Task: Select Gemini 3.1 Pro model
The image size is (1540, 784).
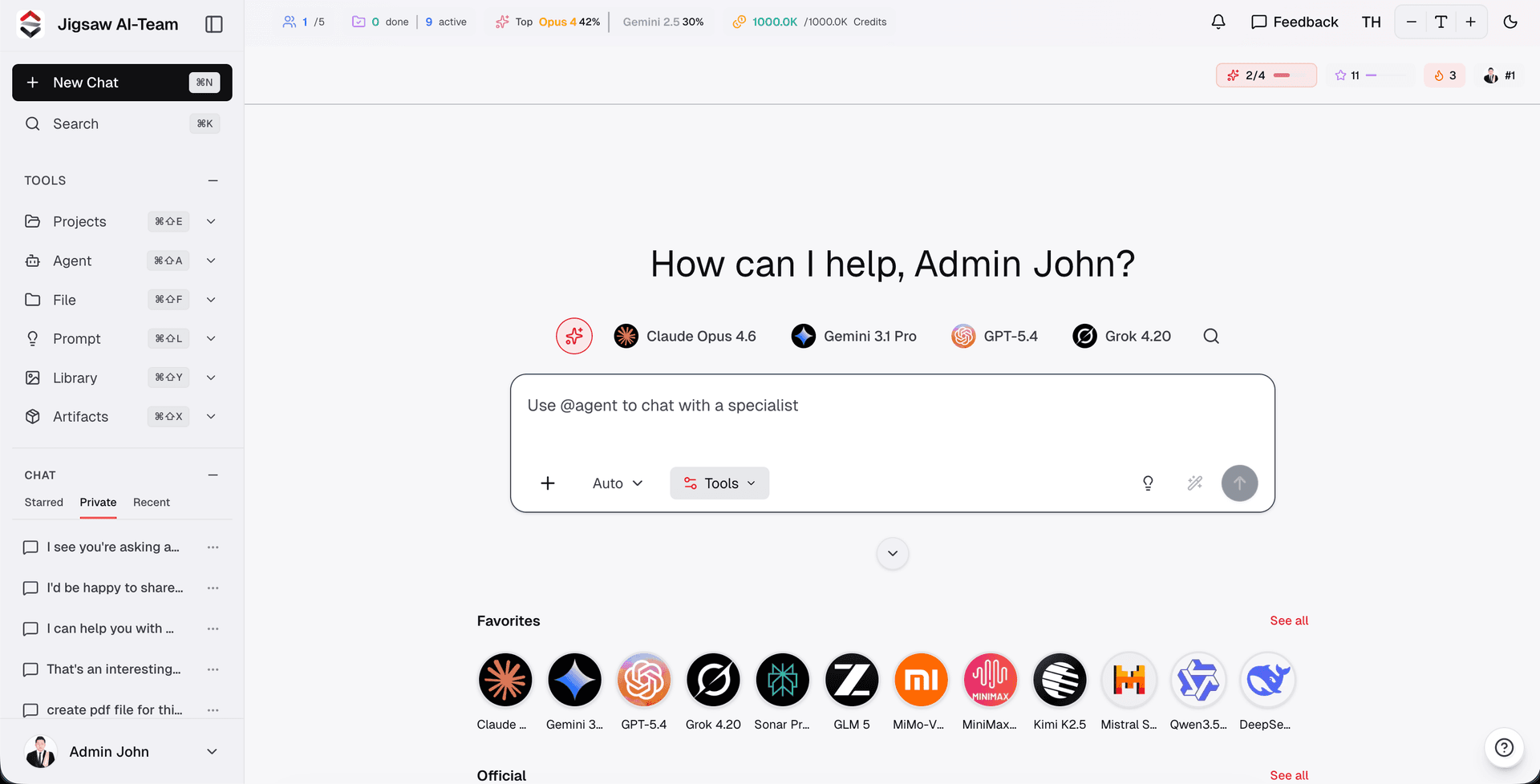Action: click(x=853, y=336)
